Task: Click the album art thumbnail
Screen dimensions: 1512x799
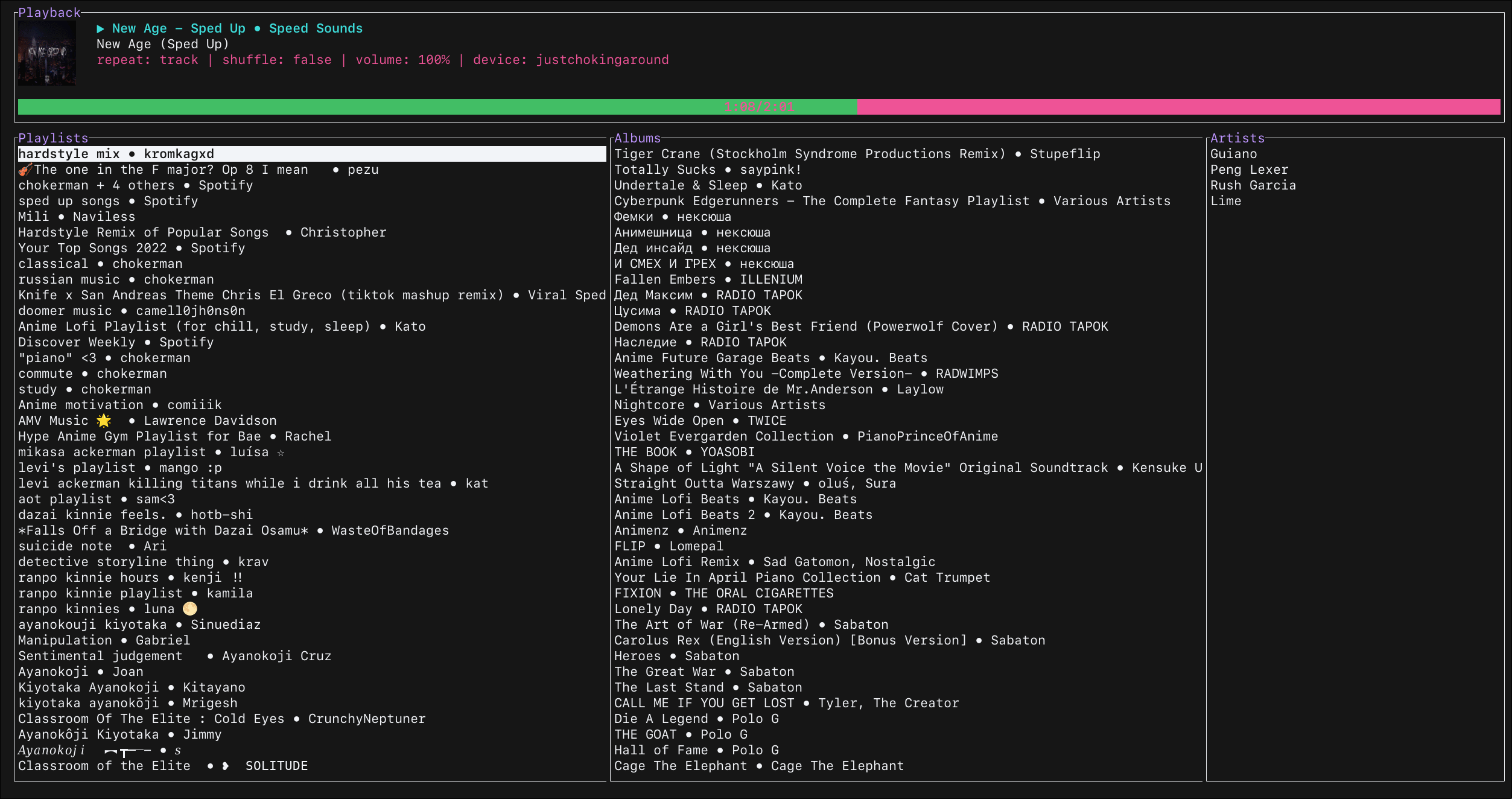Action: [x=47, y=53]
